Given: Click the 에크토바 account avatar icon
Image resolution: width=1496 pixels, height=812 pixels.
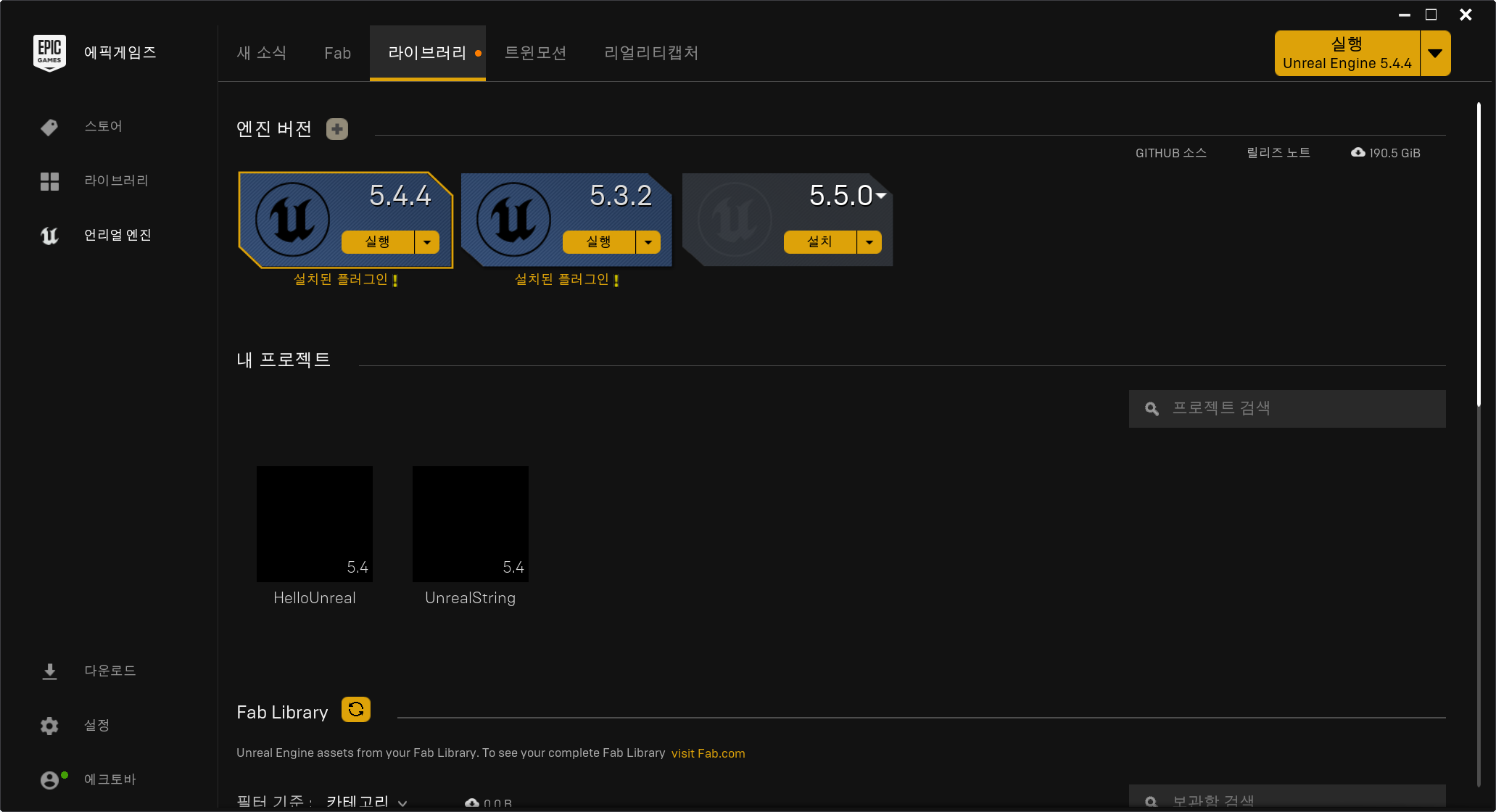Looking at the screenshot, I should 49,780.
